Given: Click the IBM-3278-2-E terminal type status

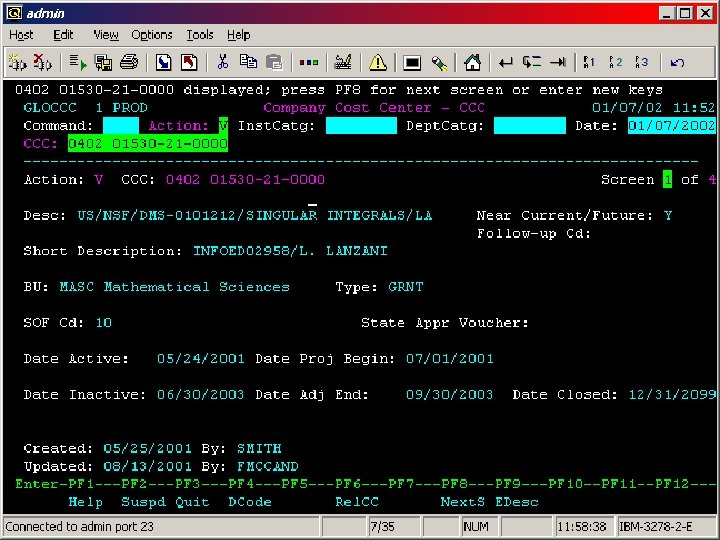Looking at the screenshot, I should pos(656,527).
